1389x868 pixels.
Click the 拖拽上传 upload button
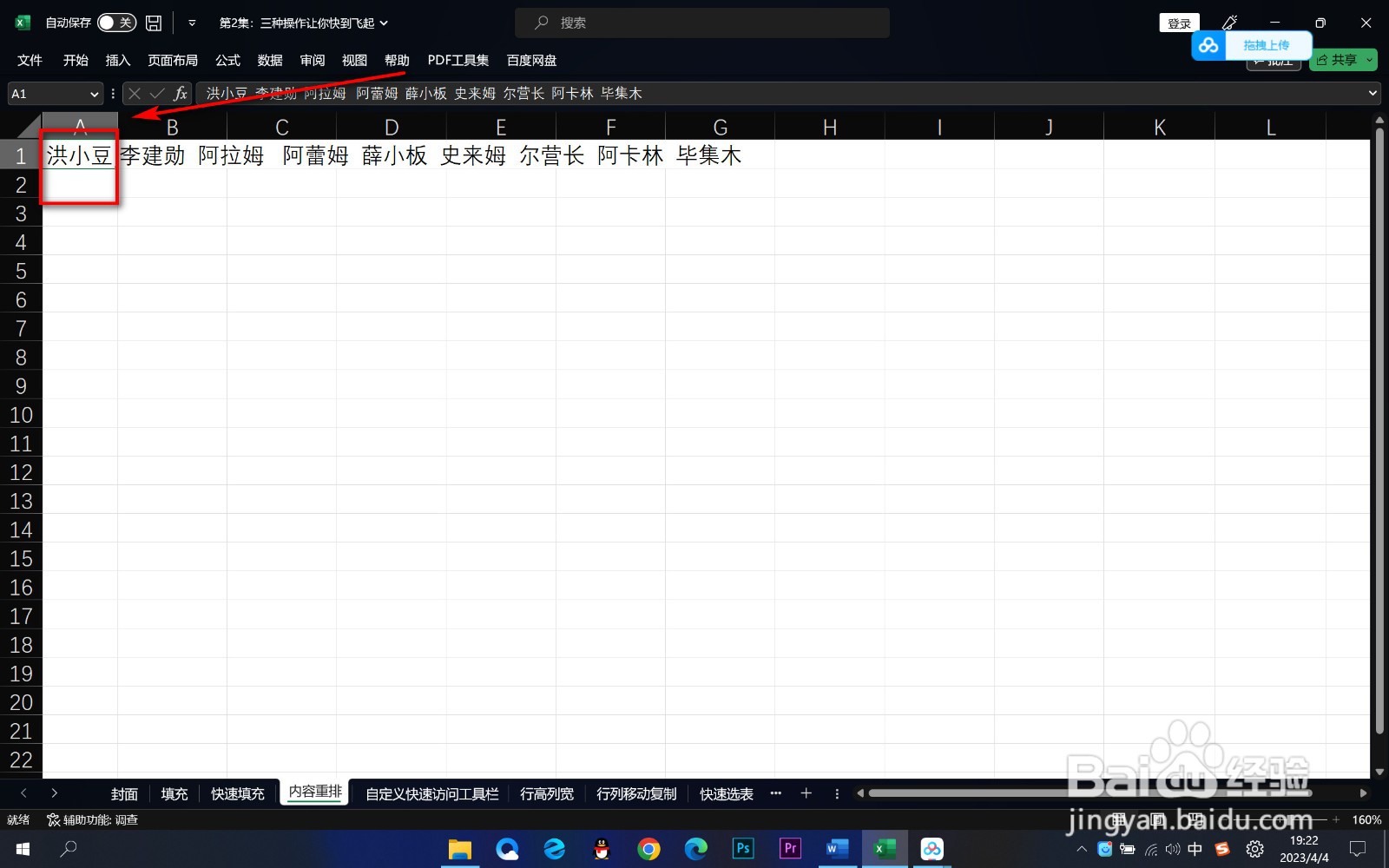tap(1267, 45)
